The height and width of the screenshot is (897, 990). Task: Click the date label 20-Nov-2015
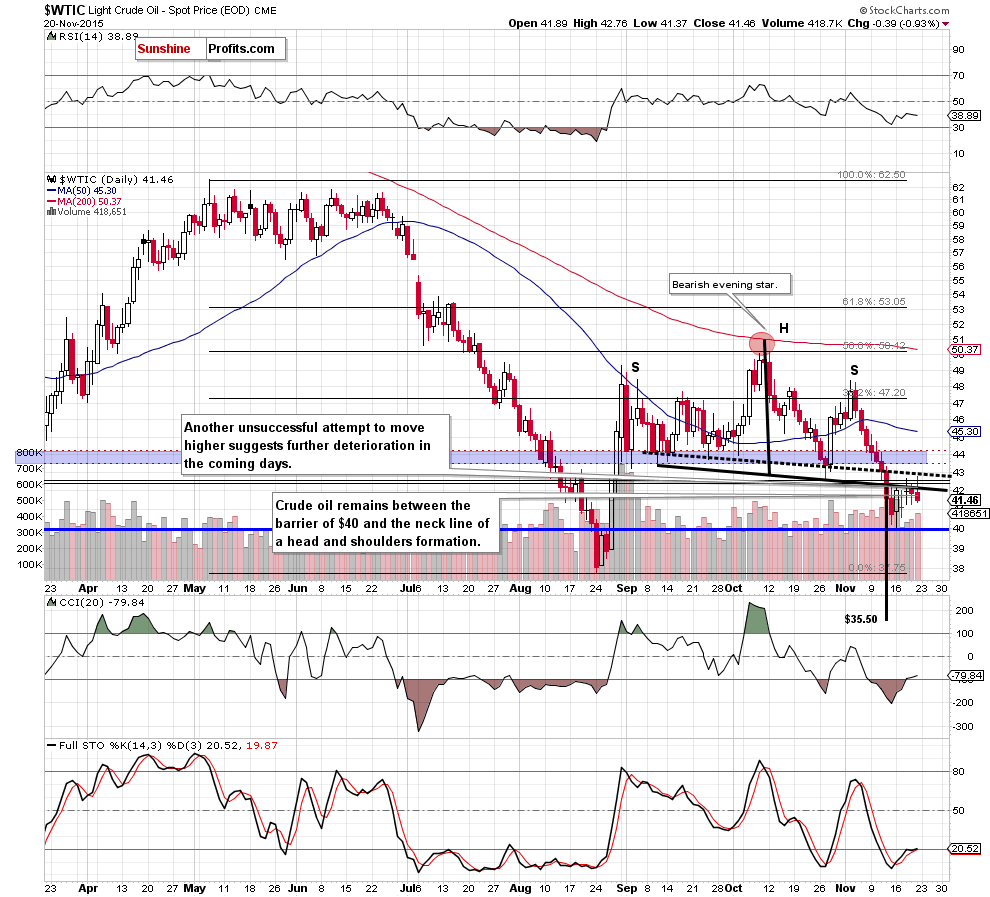74,23
